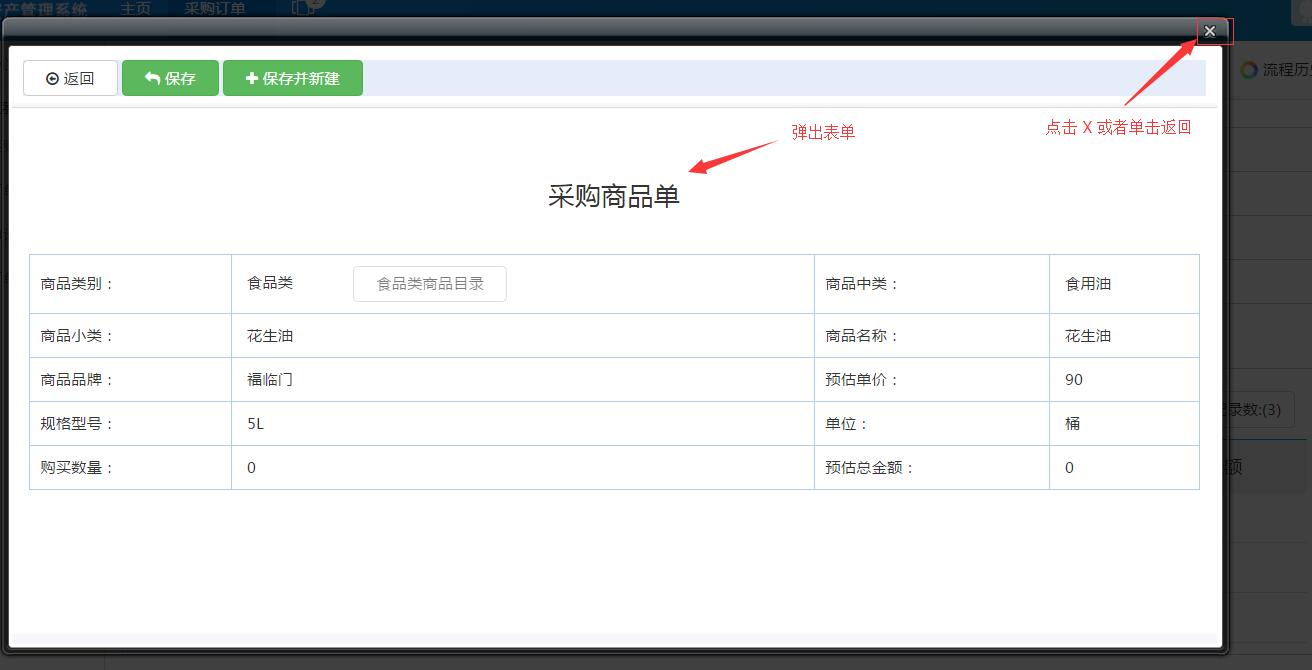This screenshot has width=1312, height=670.
Task: Click the 花生油 value beside 商品名称
Action: (x=1088, y=336)
